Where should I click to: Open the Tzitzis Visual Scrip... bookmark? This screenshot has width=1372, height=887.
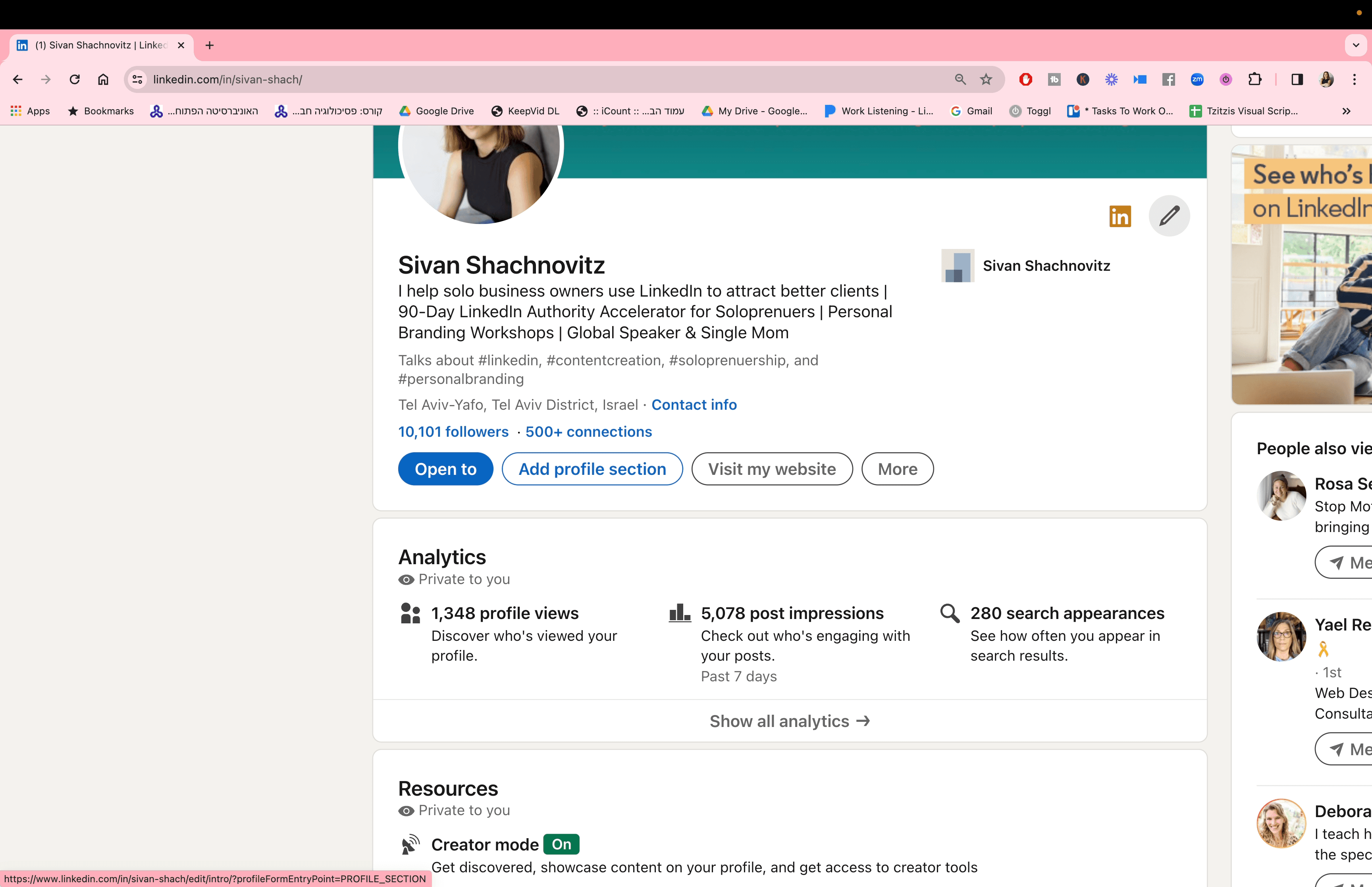coord(1244,111)
